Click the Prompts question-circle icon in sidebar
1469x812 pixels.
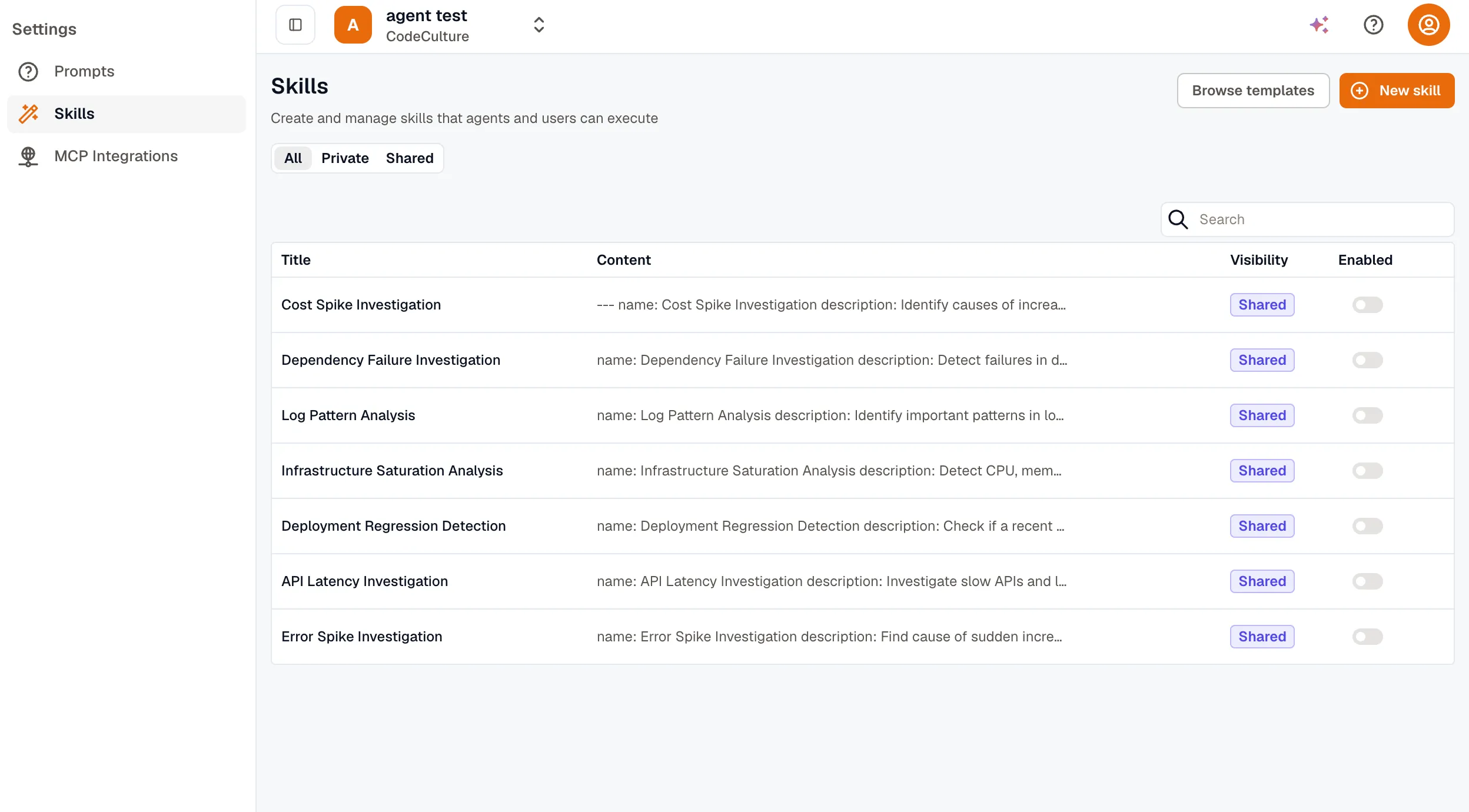tap(28, 72)
